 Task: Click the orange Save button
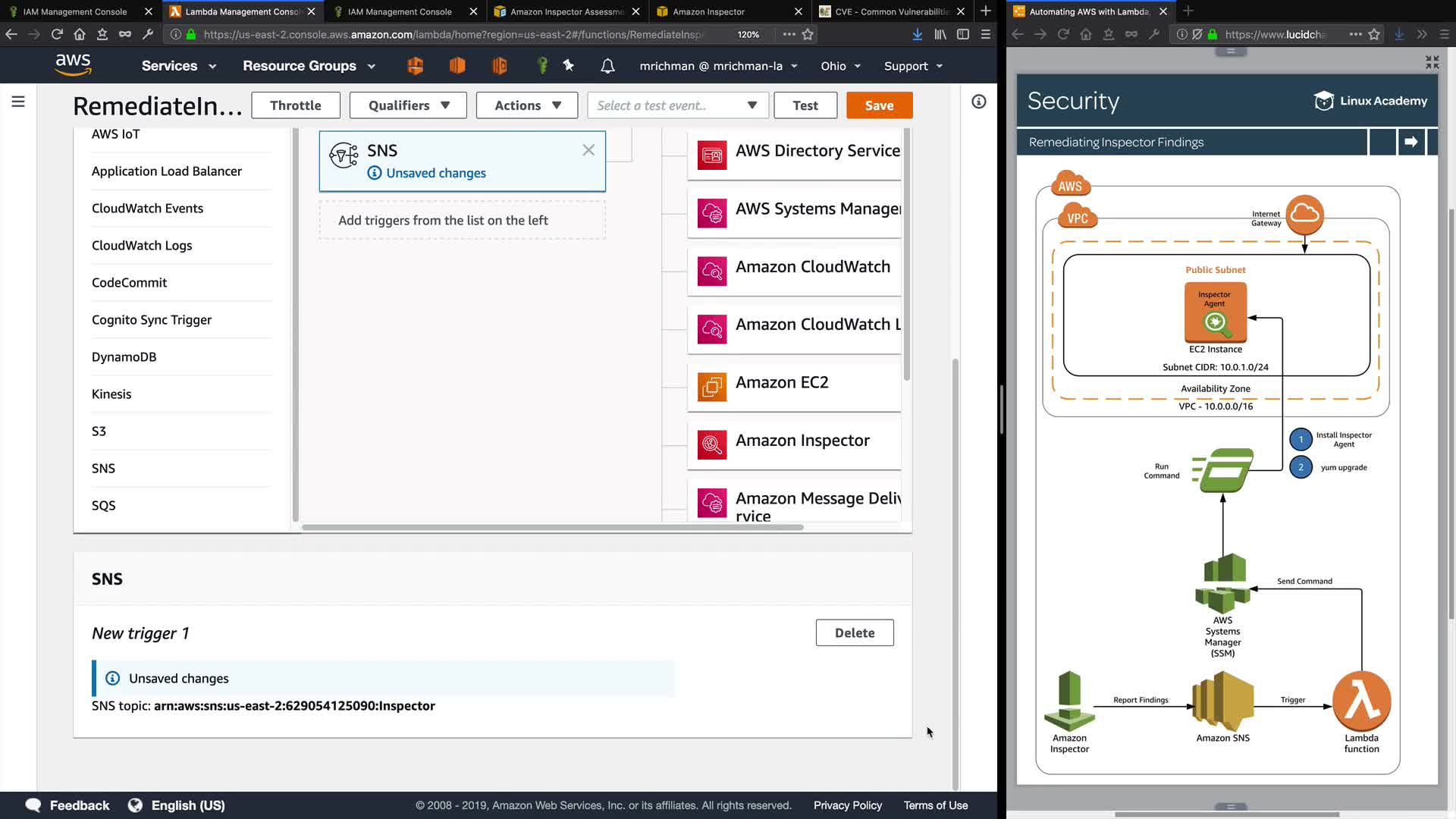879,105
